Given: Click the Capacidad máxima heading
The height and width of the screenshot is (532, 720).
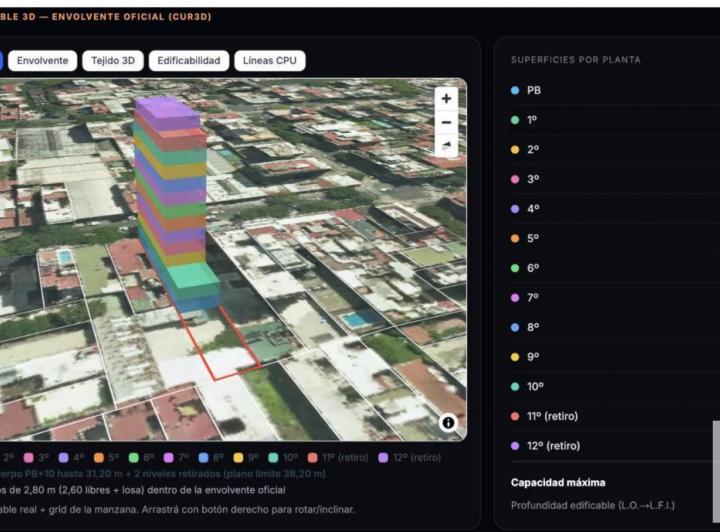Looking at the screenshot, I should click(x=558, y=482).
